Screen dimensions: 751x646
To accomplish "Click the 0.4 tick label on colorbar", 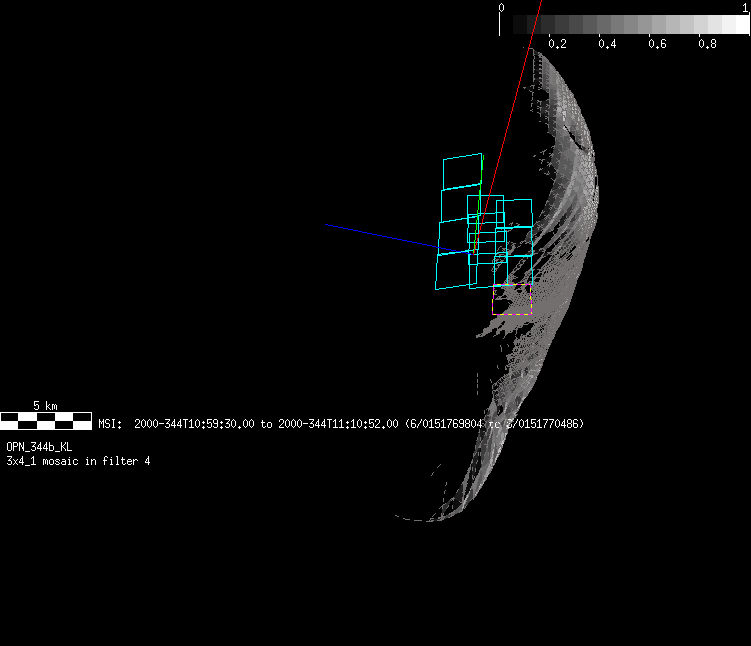I will tap(607, 45).
